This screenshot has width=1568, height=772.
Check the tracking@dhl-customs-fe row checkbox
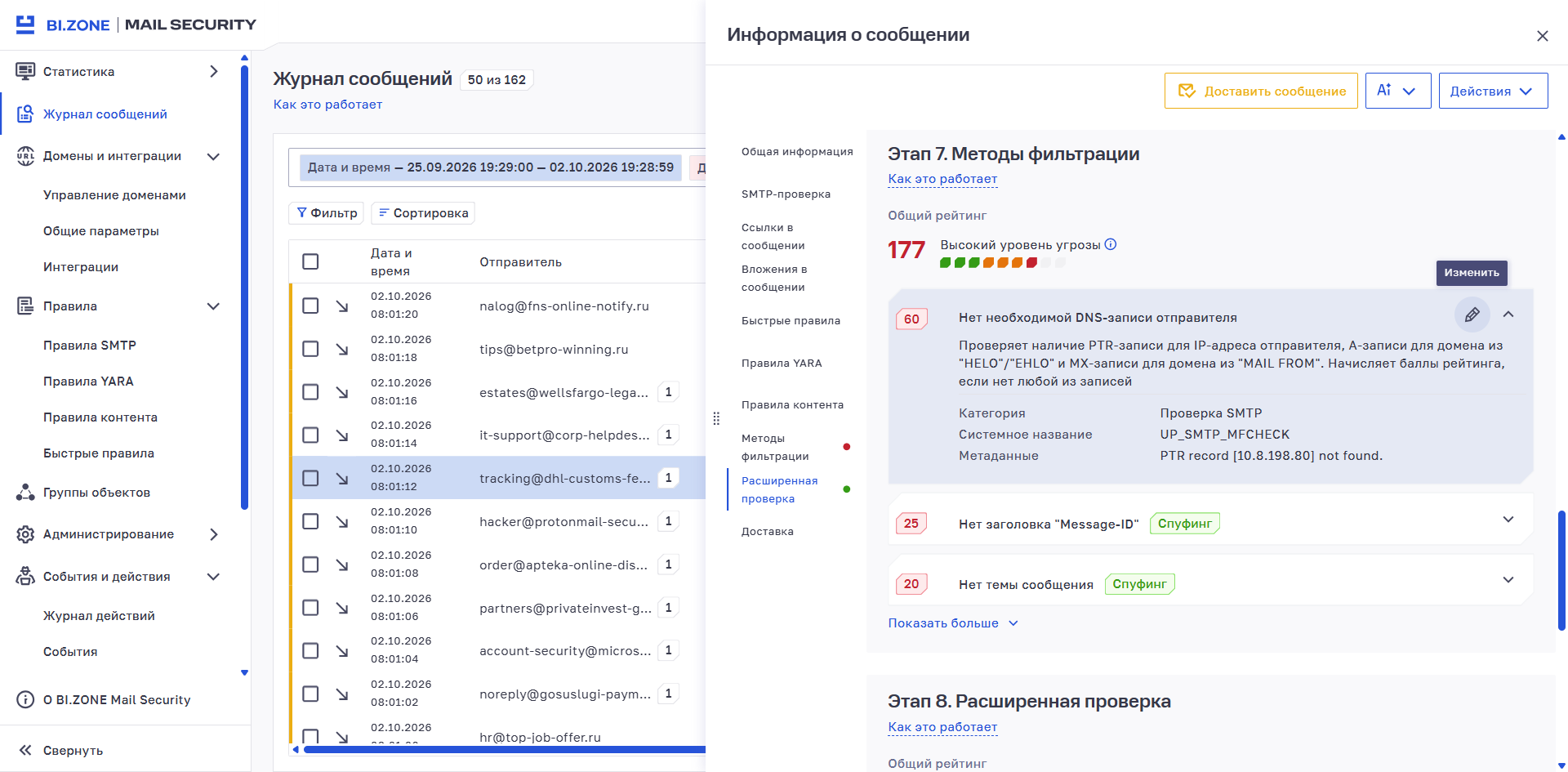tap(310, 478)
